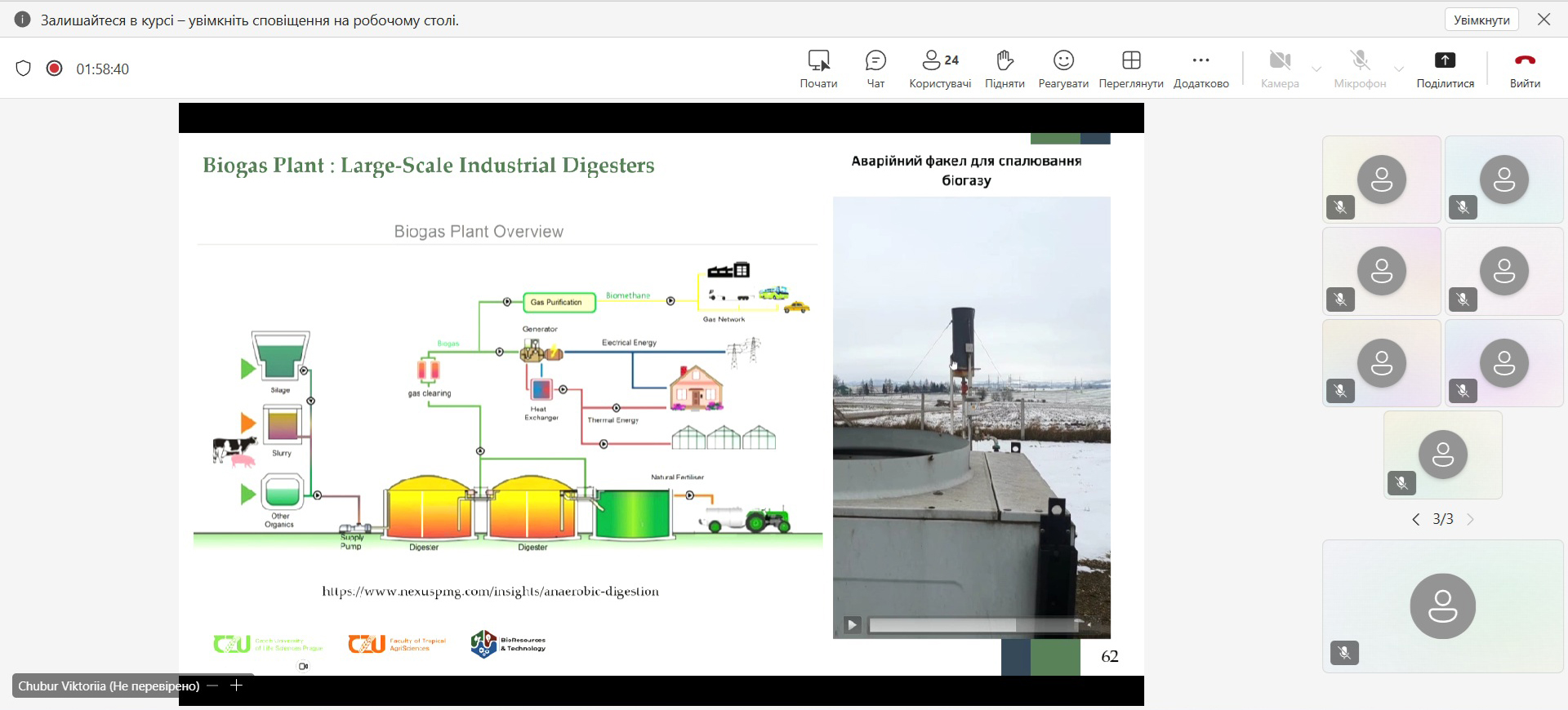The height and width of the screenshot is (710, 1568).
Task: Show the Користувачі participants list
Action: pos(940,69)
